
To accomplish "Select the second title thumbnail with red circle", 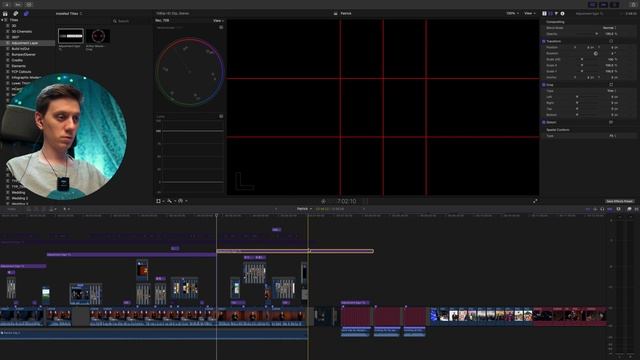I will pos(98,36).
